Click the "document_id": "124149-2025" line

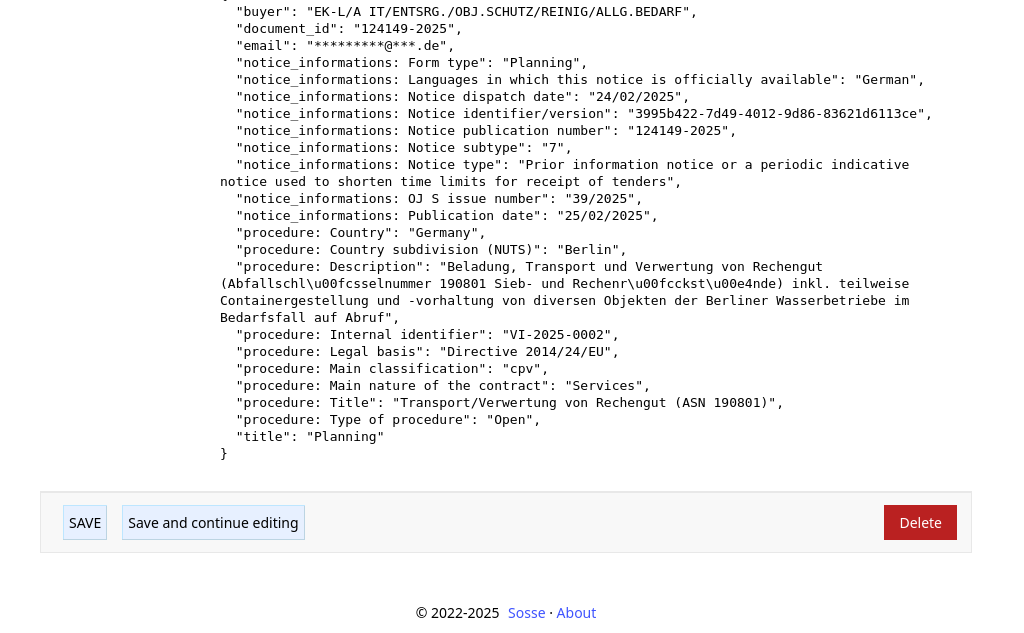349,29
